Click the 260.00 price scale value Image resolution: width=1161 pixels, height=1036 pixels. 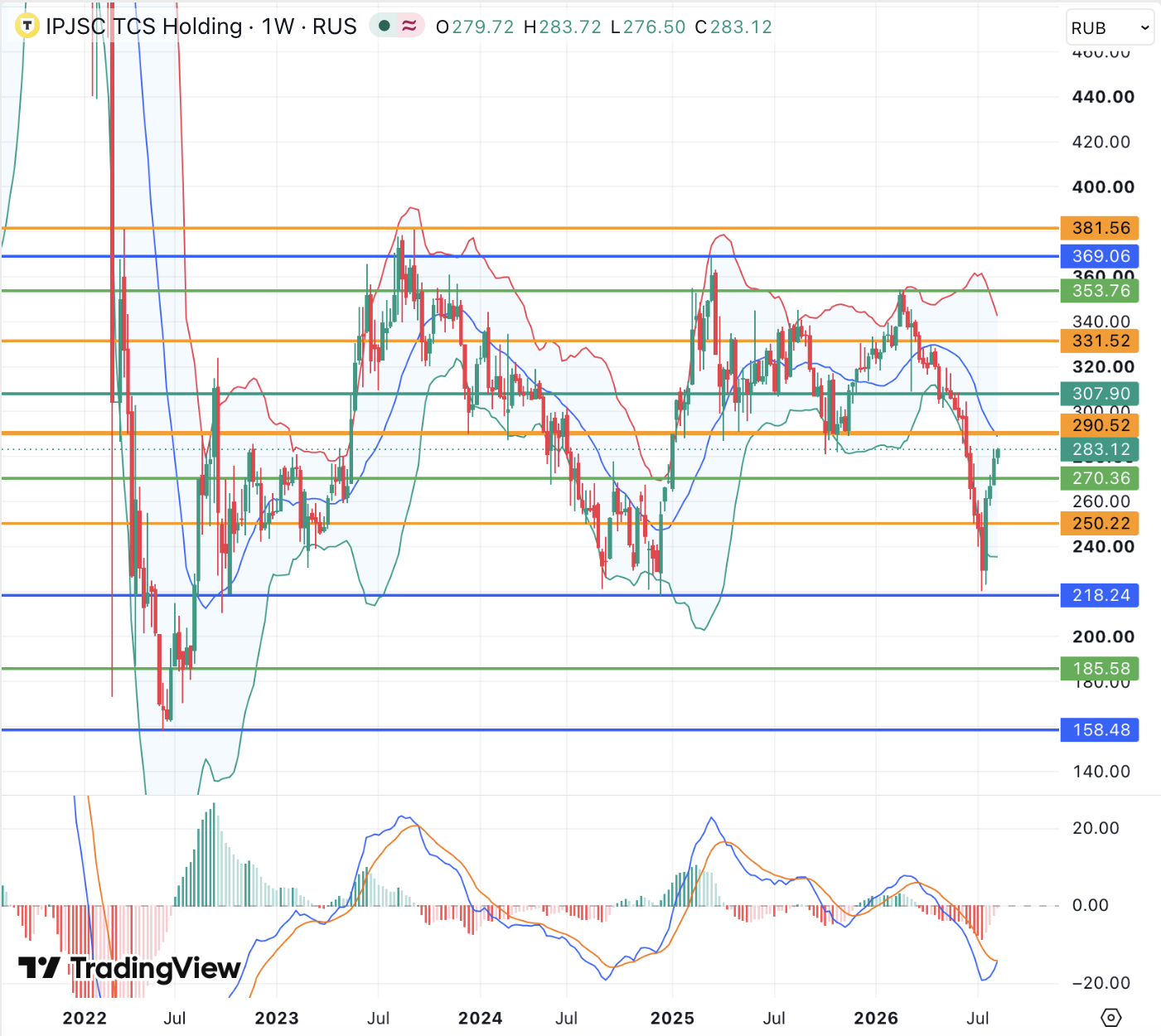(1101, 501)
